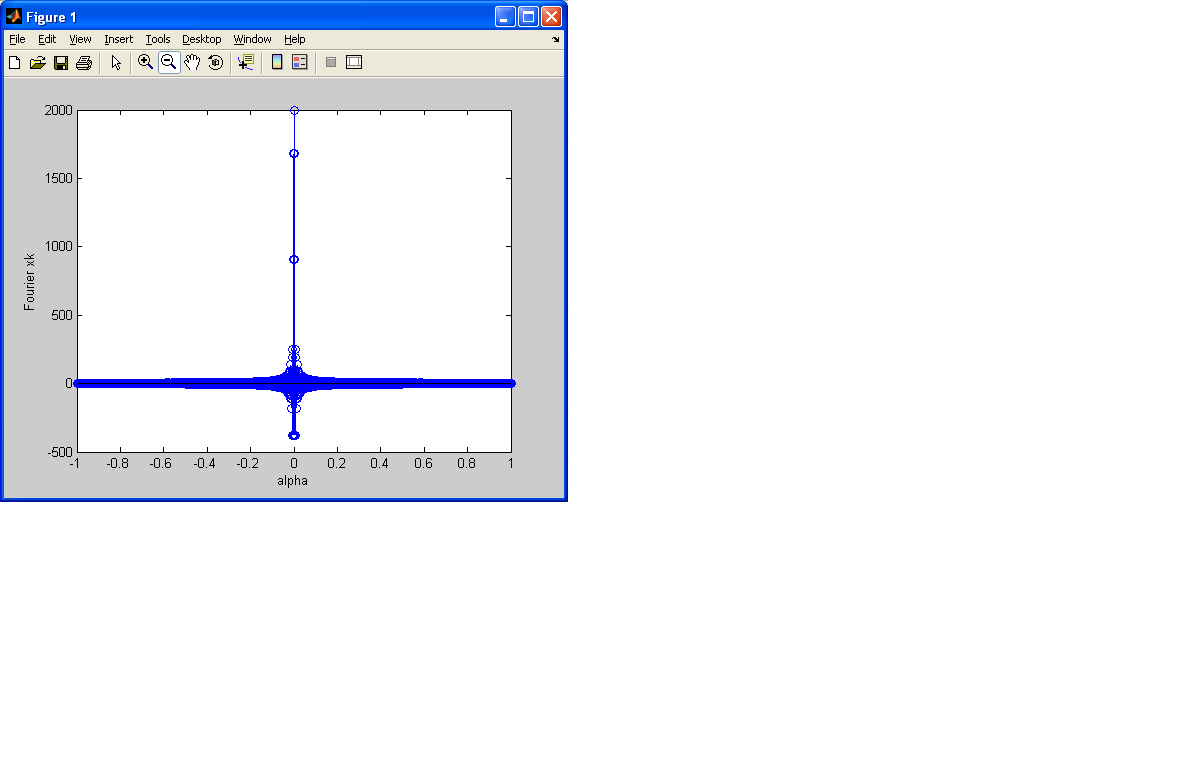Click the 'alpha' x-axis label

tap(293, 481)
